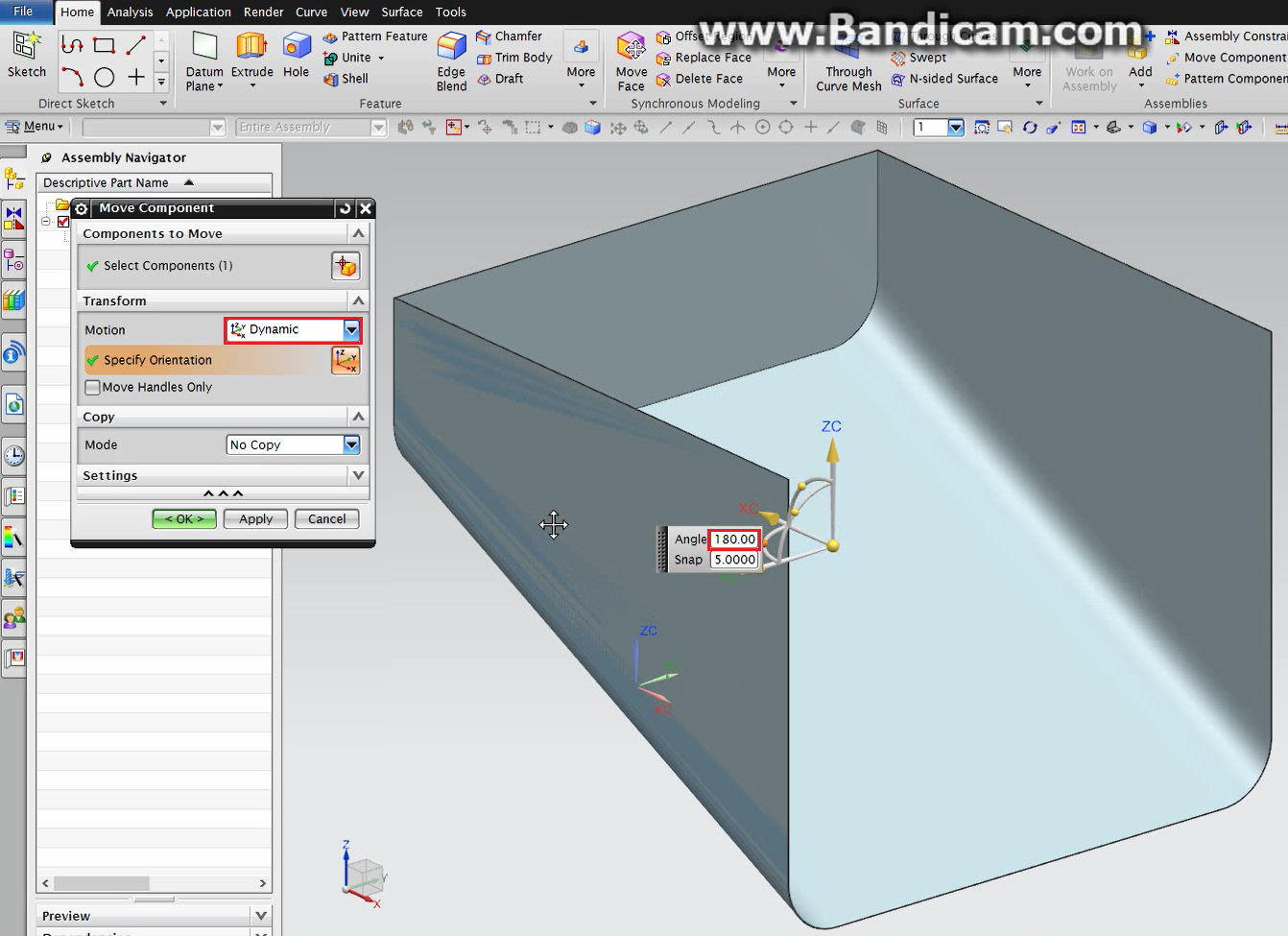Collapse dialog with the triple arrows bar
The height and width of the screenshot is (936, 1288).
(x=223, y=493)
